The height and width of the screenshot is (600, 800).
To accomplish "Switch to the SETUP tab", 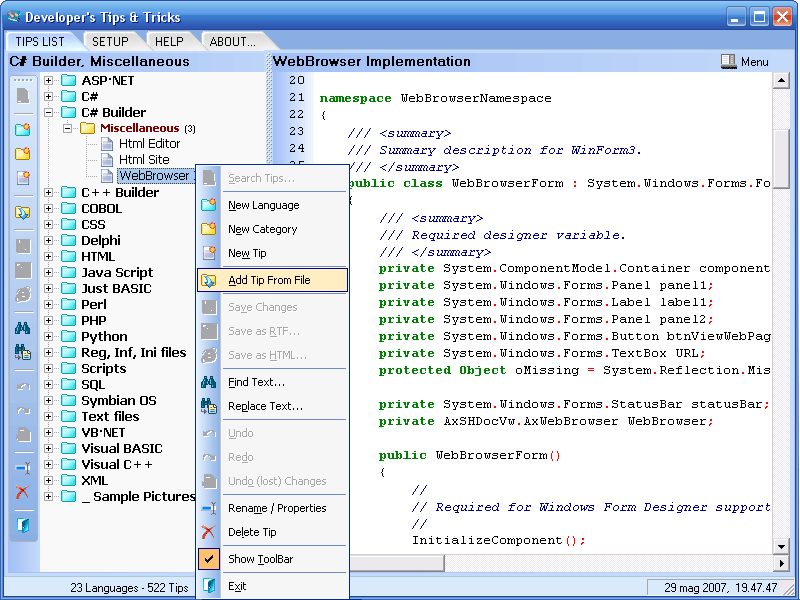I will click(x=110, y=42).
